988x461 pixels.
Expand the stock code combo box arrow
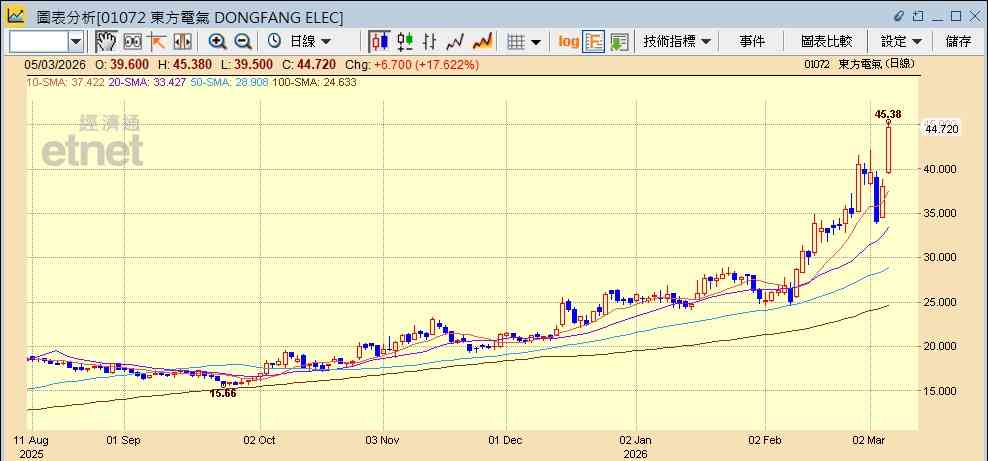pyautogui.click(x=76, y=42)
